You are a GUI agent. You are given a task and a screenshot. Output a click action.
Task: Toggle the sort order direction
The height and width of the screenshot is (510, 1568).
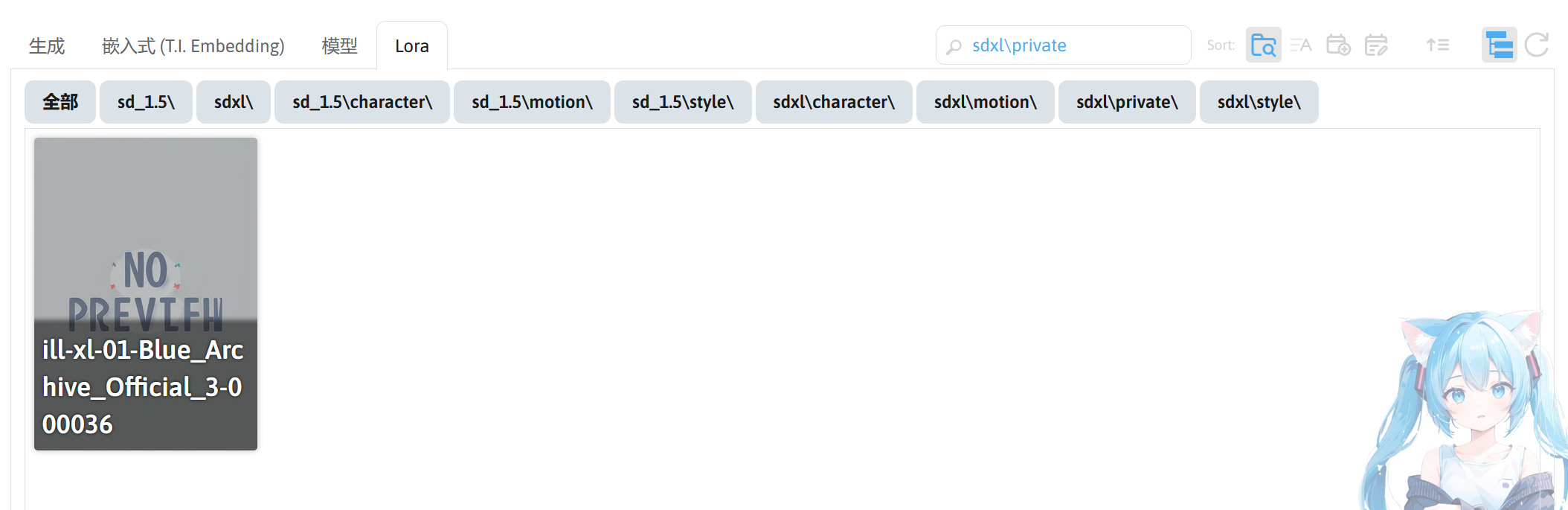1437,45
